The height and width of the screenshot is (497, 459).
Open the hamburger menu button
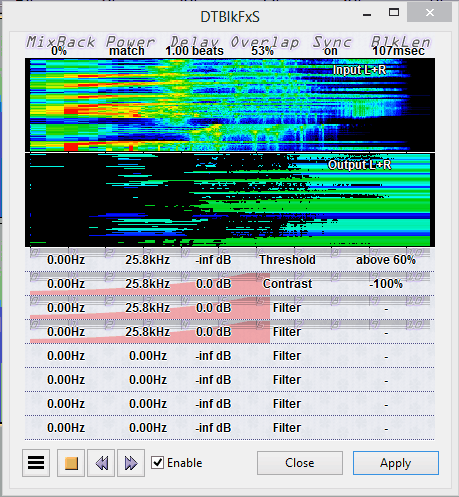click(36, 463)
